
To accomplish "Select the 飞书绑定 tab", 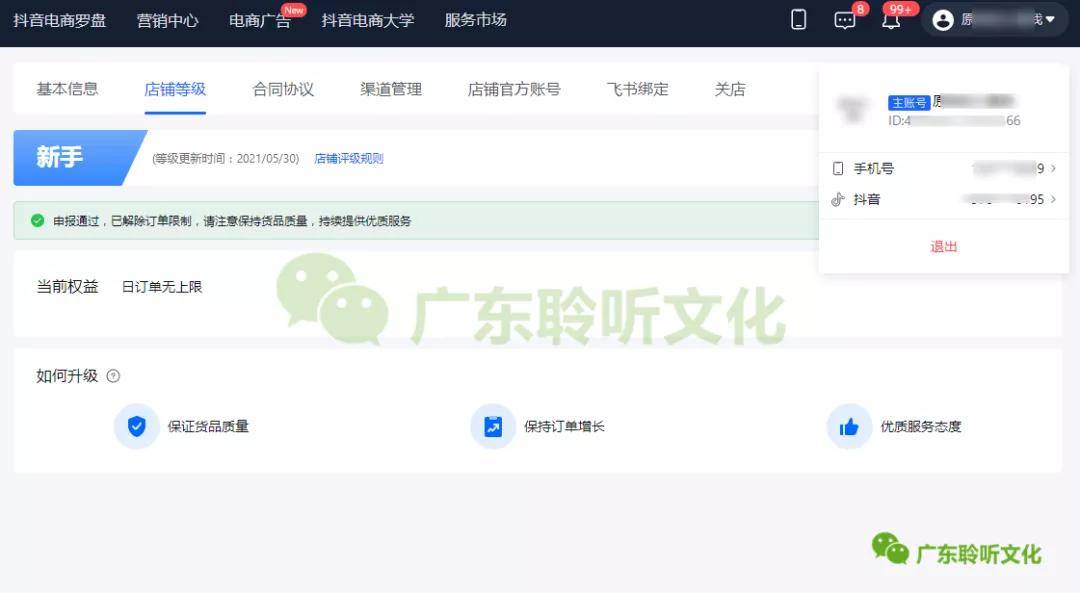I will pos(638,89).
